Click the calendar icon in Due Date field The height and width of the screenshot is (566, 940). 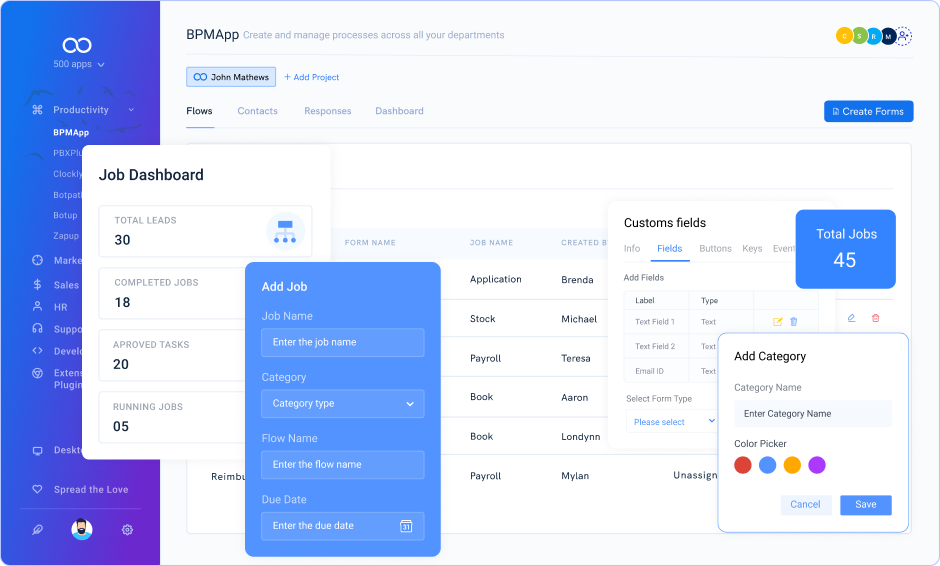click(406, 526)
